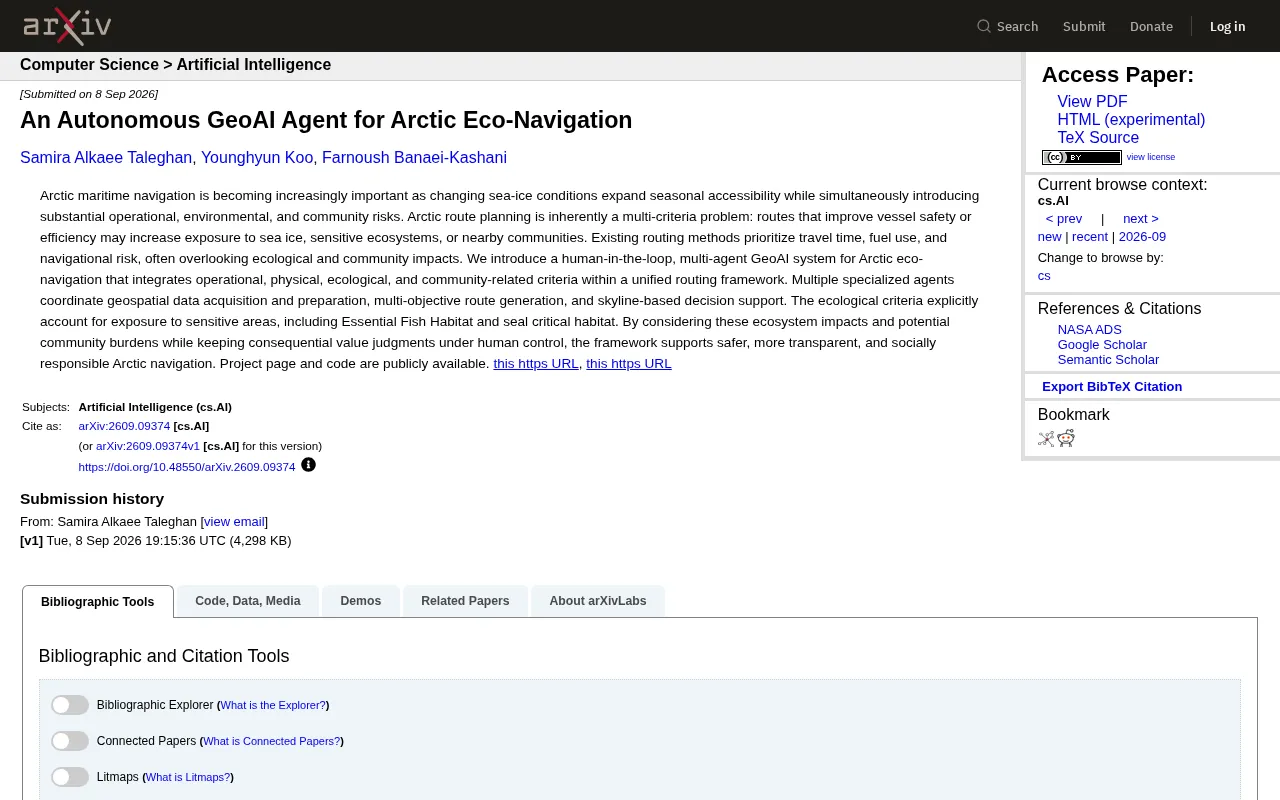Screen dimensions: 1280x800
Task: Change browse context to cs
Action: 1044,276
